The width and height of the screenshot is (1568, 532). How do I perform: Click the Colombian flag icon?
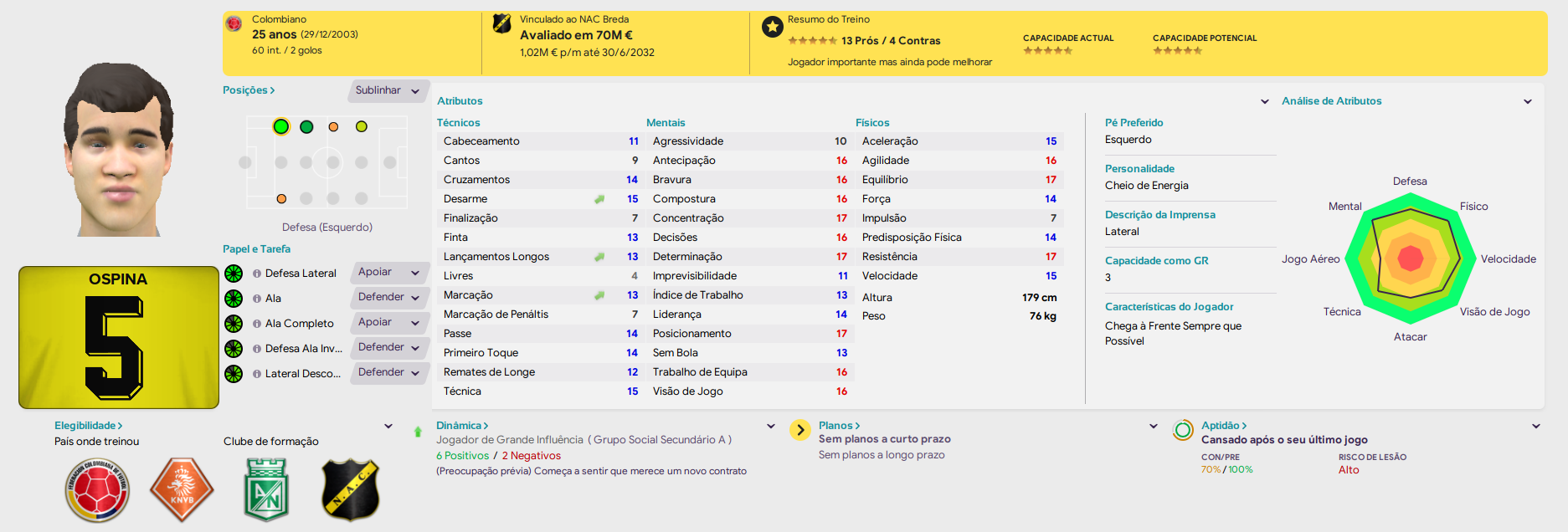[234, 23]
